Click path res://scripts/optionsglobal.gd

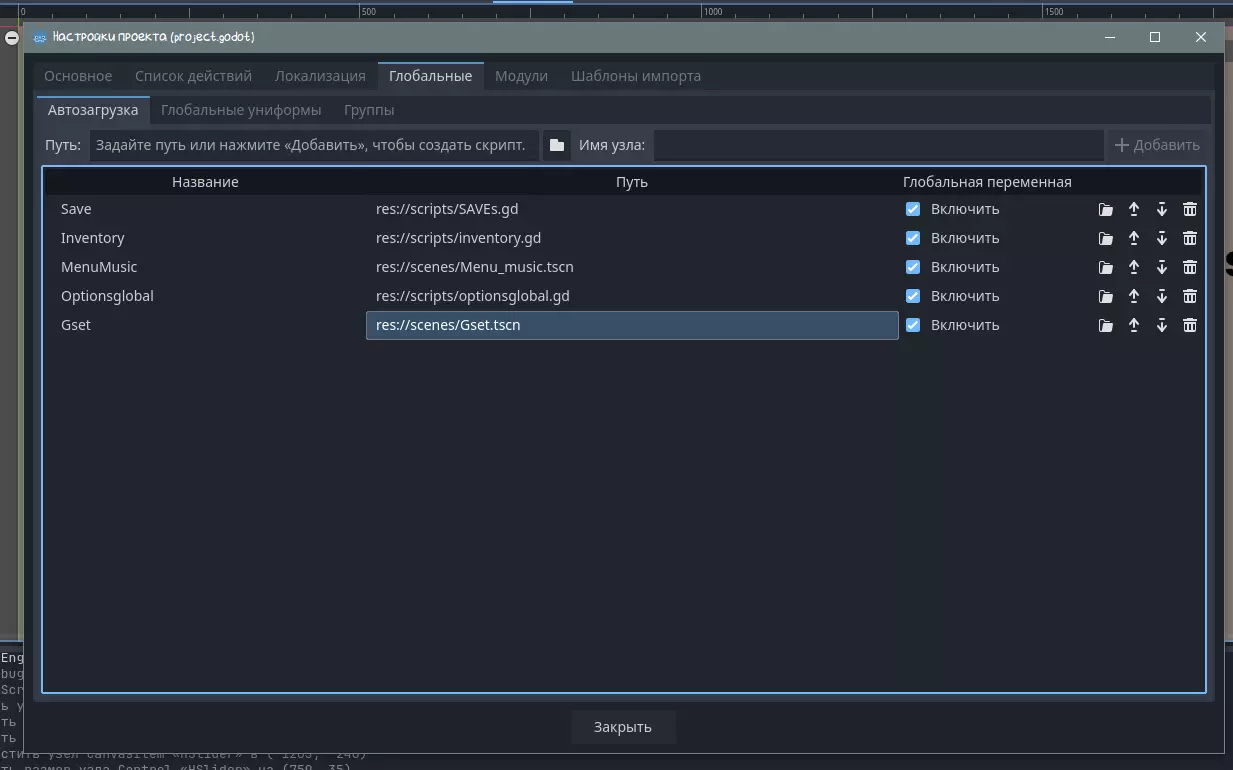point(473,296)
